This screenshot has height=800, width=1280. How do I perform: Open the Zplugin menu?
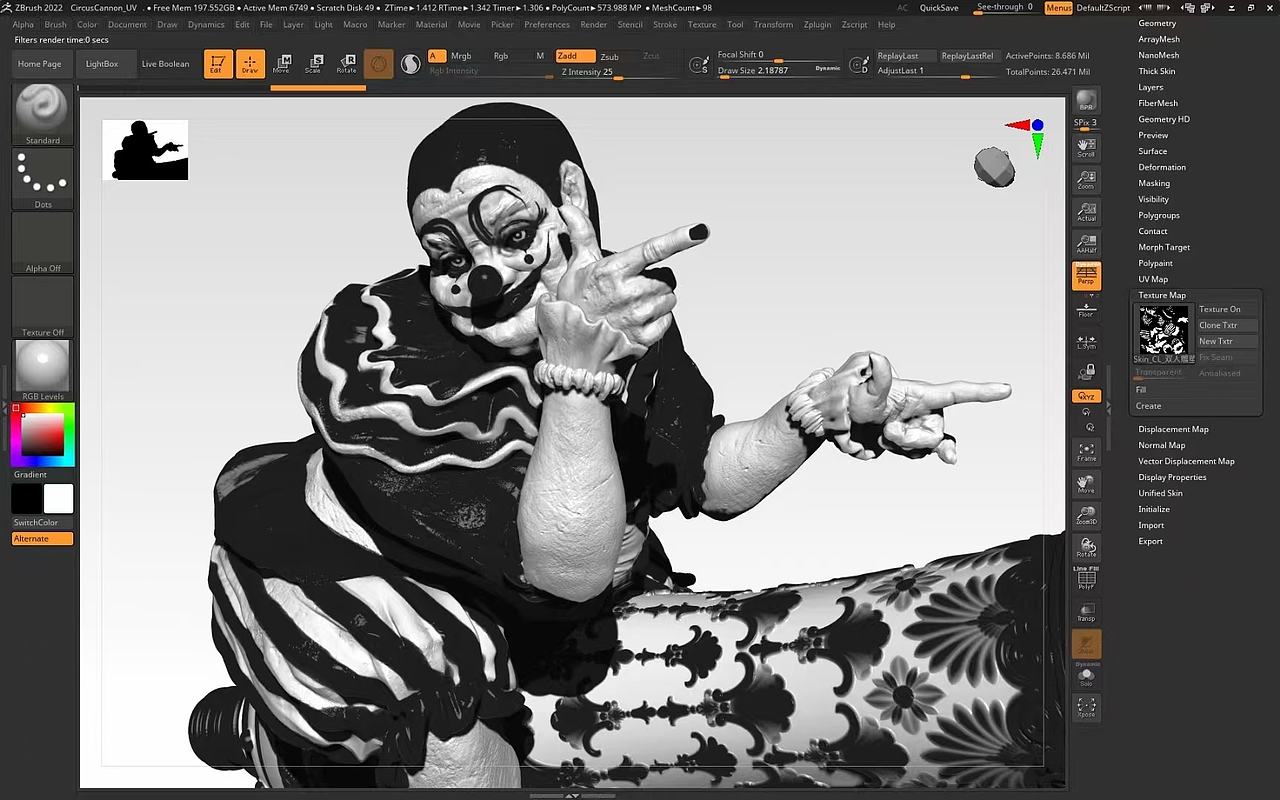tap(817, 24)
